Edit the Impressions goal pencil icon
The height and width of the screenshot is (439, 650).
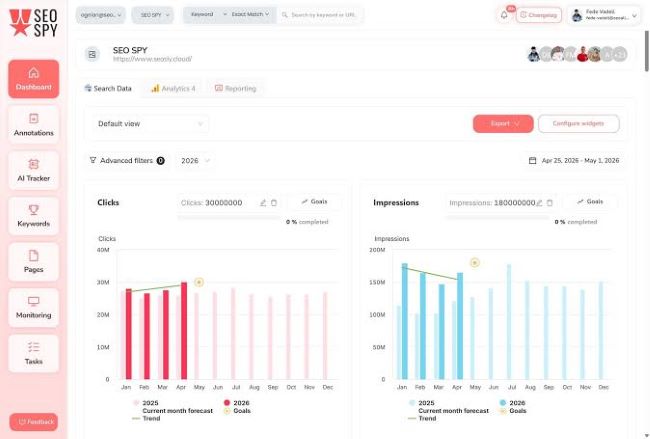[539, 203]
